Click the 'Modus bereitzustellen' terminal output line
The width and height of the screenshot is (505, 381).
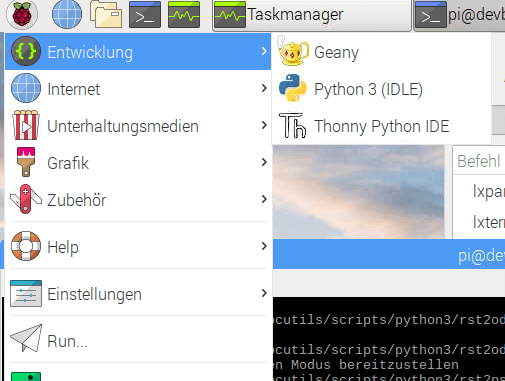(x=366, y=365)
